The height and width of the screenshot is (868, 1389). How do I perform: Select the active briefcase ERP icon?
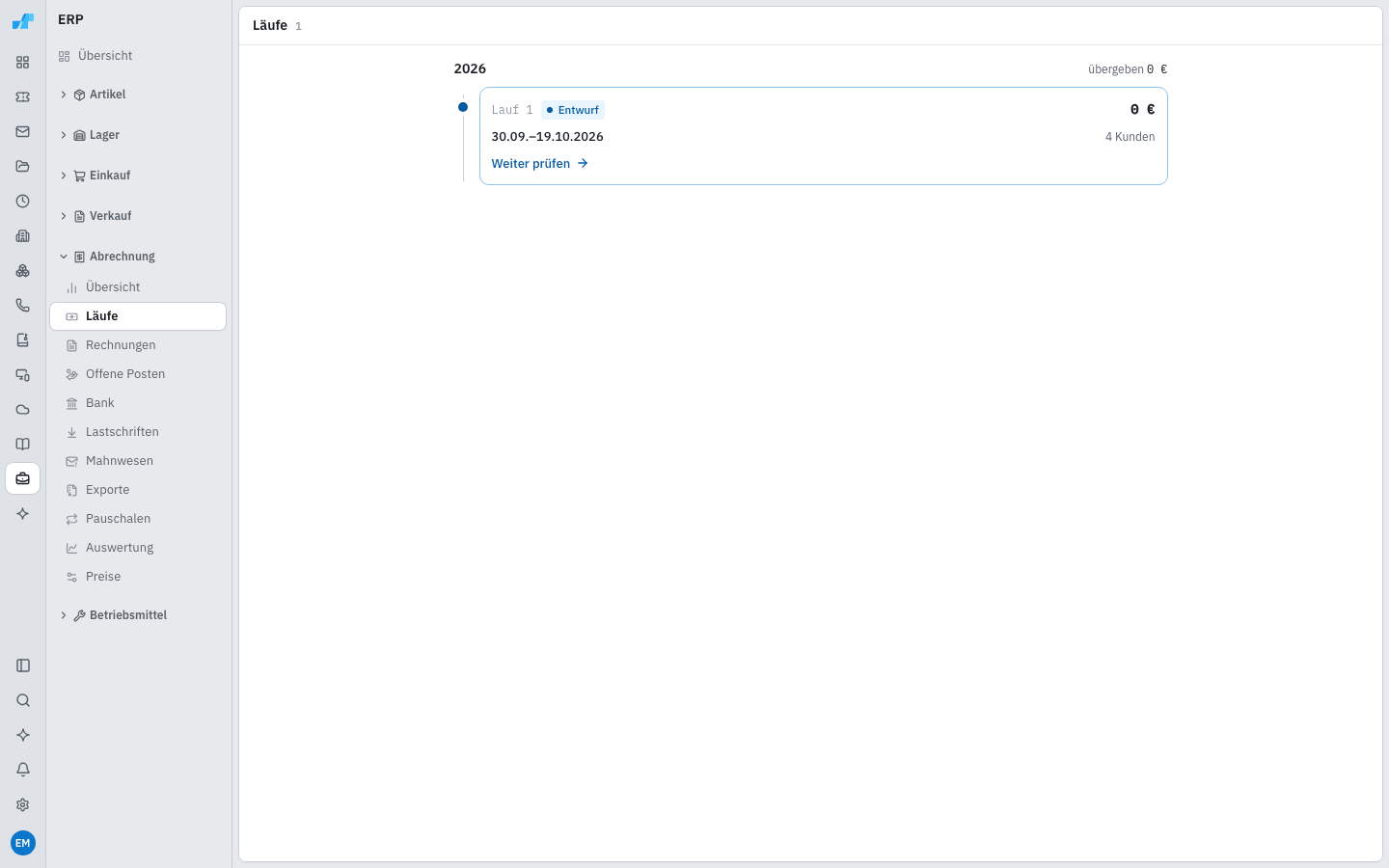23,479
